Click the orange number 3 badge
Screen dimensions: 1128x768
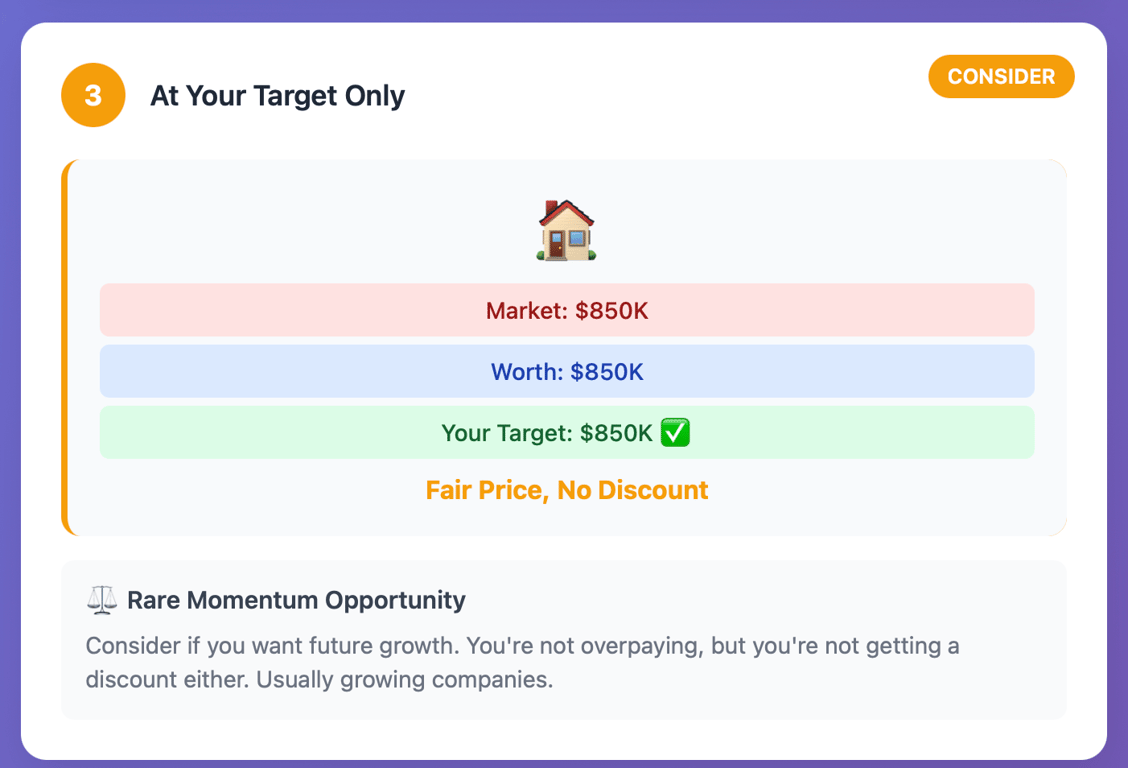click(93, 95)
